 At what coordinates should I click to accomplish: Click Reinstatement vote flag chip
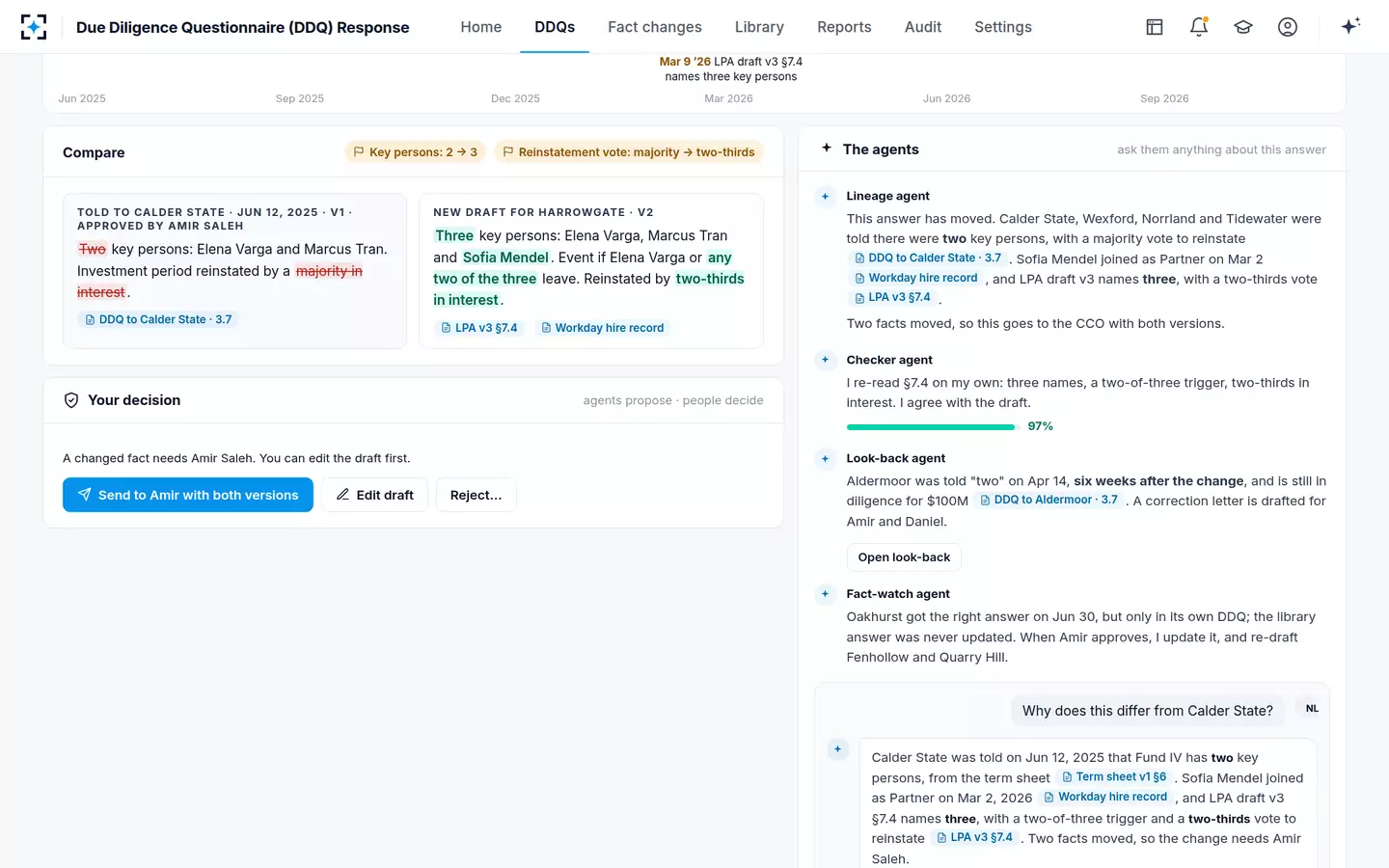(629, 152)
